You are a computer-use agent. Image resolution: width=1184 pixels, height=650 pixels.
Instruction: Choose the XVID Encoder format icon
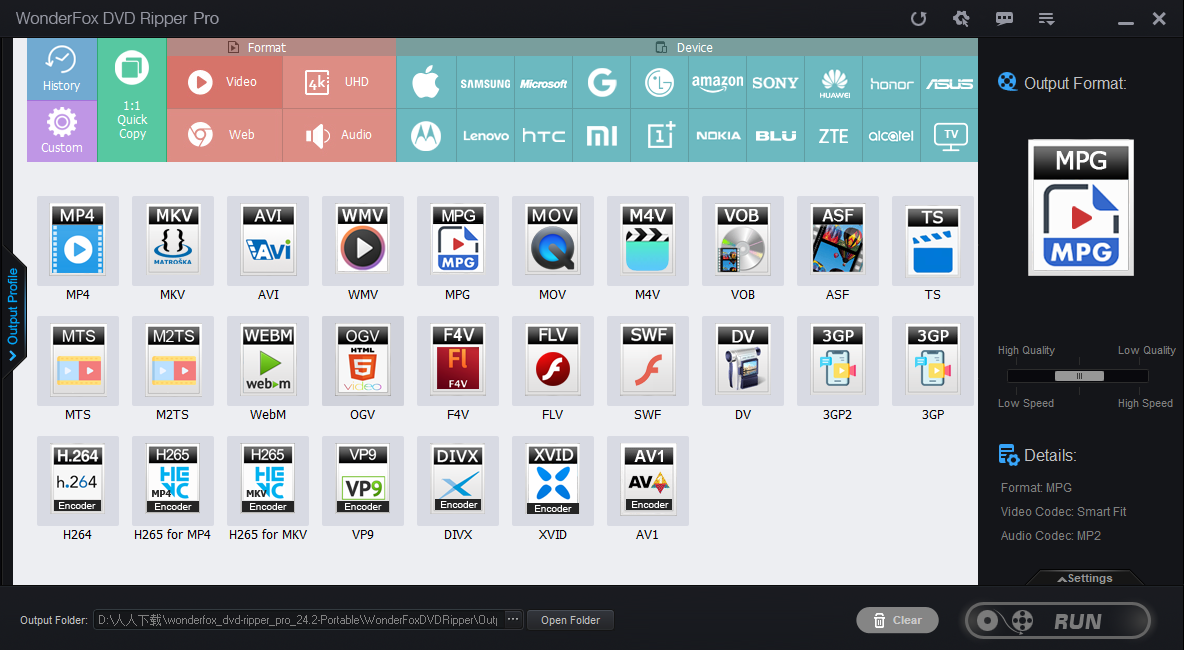552,480
